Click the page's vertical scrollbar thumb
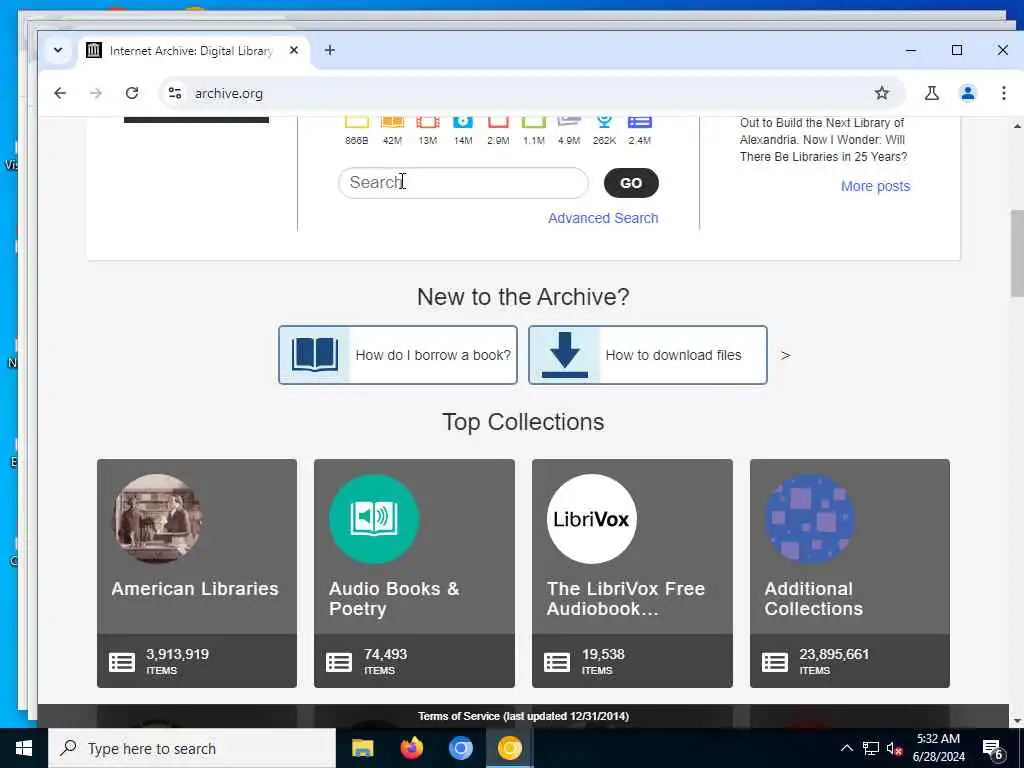The height and width of the screenshot is (768, 1024). (x=1017, y=253)
